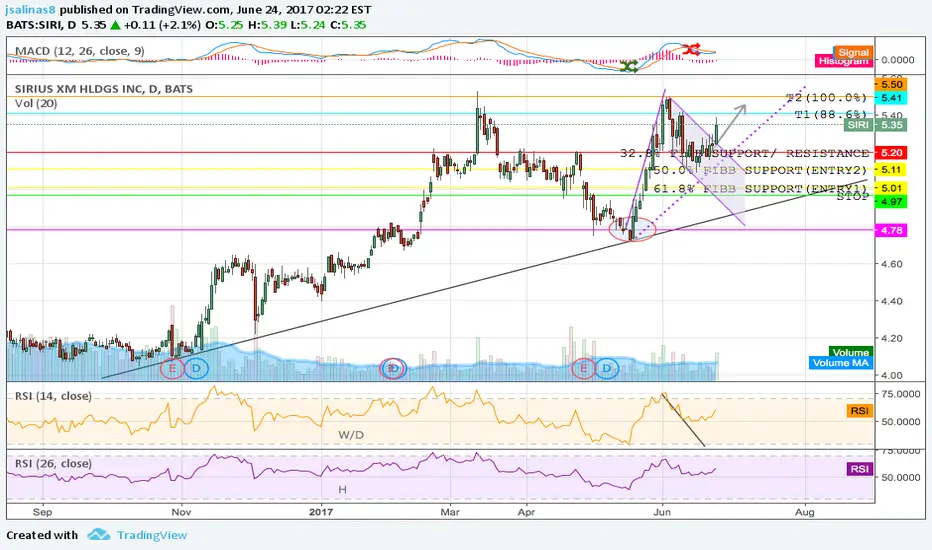
Task: Click the cyan 5.41 price tag
Action: click(x=890, y=98)
